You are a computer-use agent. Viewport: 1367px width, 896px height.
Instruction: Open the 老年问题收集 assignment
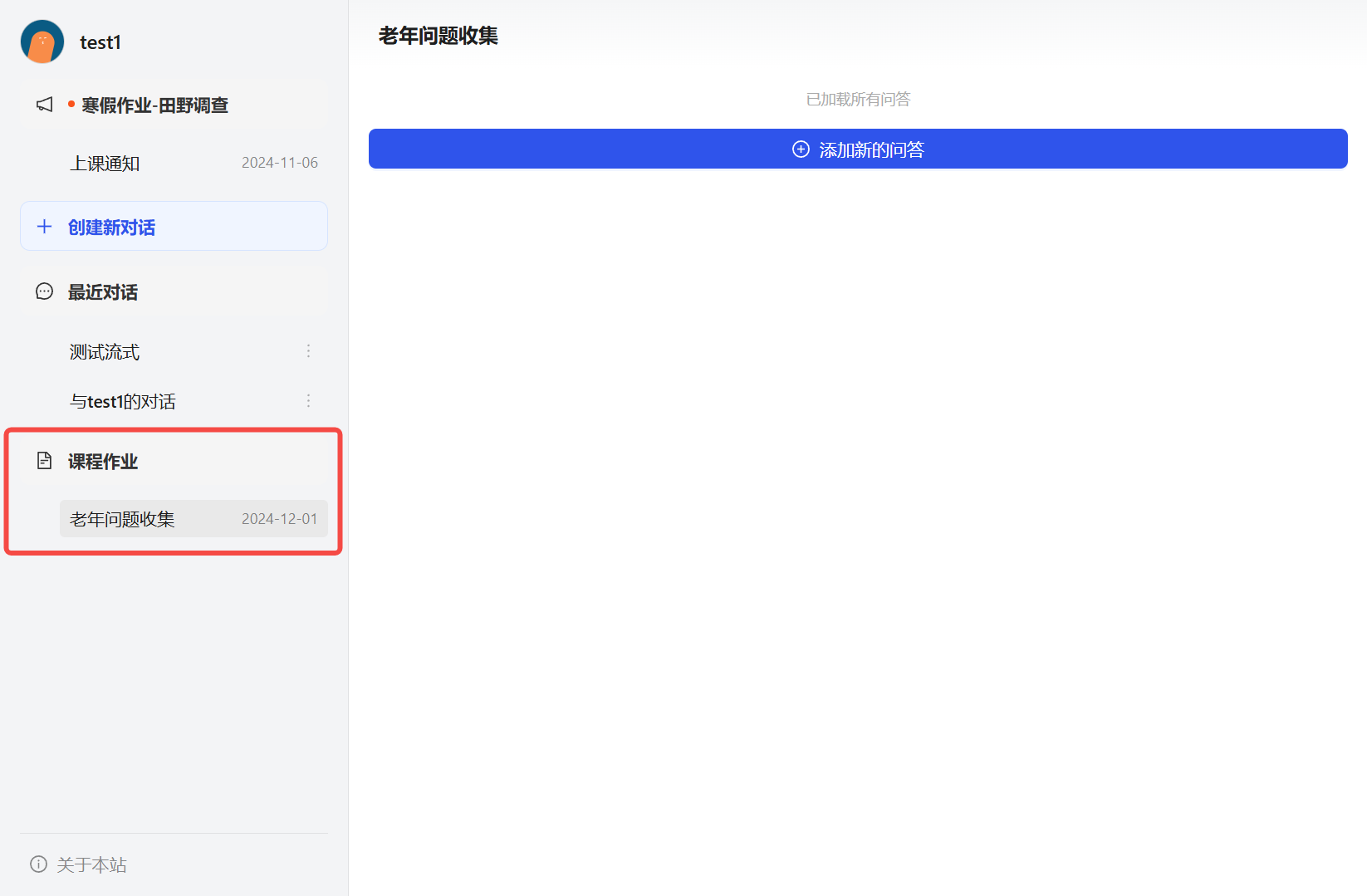194,519
